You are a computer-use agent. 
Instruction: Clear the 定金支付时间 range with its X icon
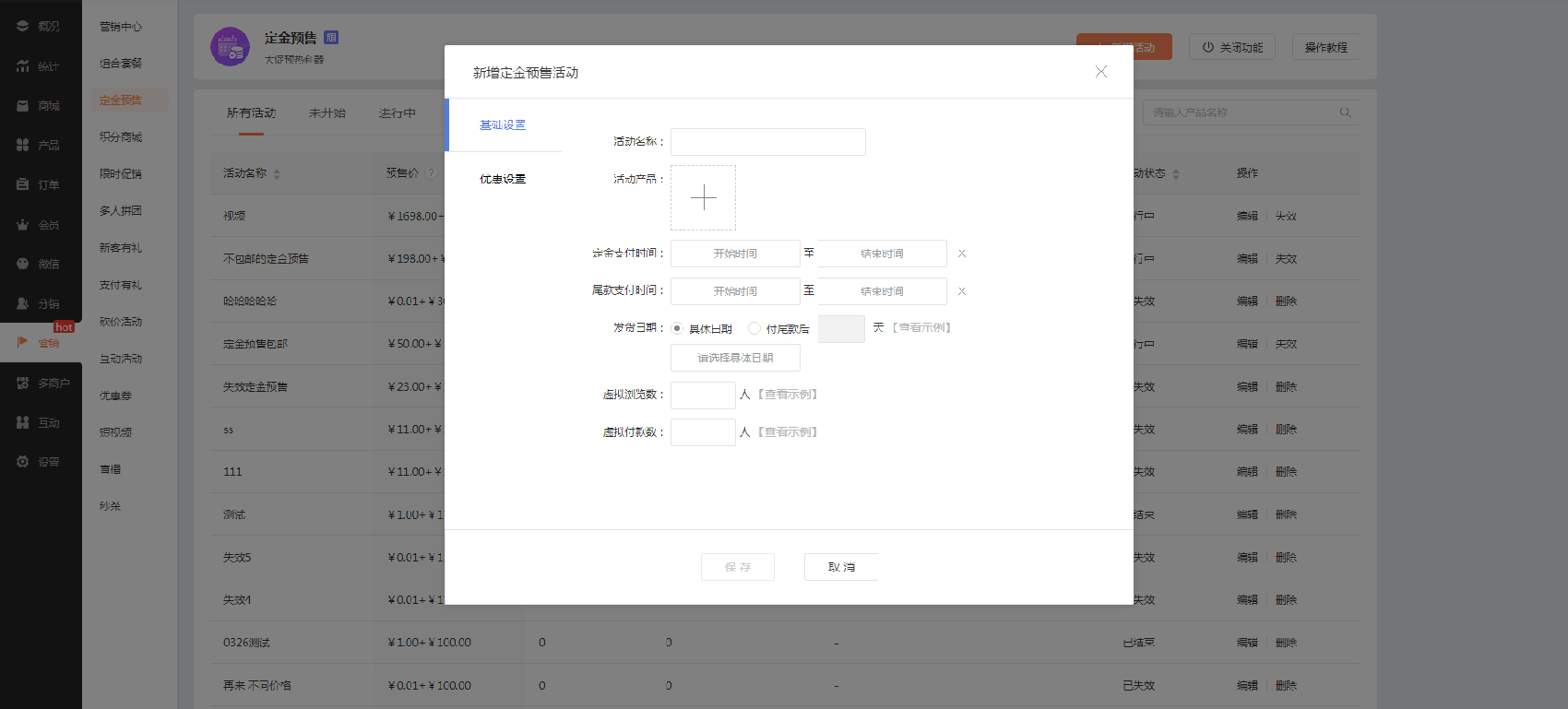(x=961, y=254)
